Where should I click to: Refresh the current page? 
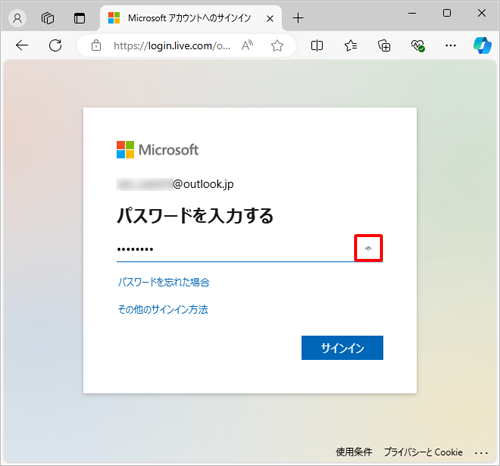click(55, 45)
